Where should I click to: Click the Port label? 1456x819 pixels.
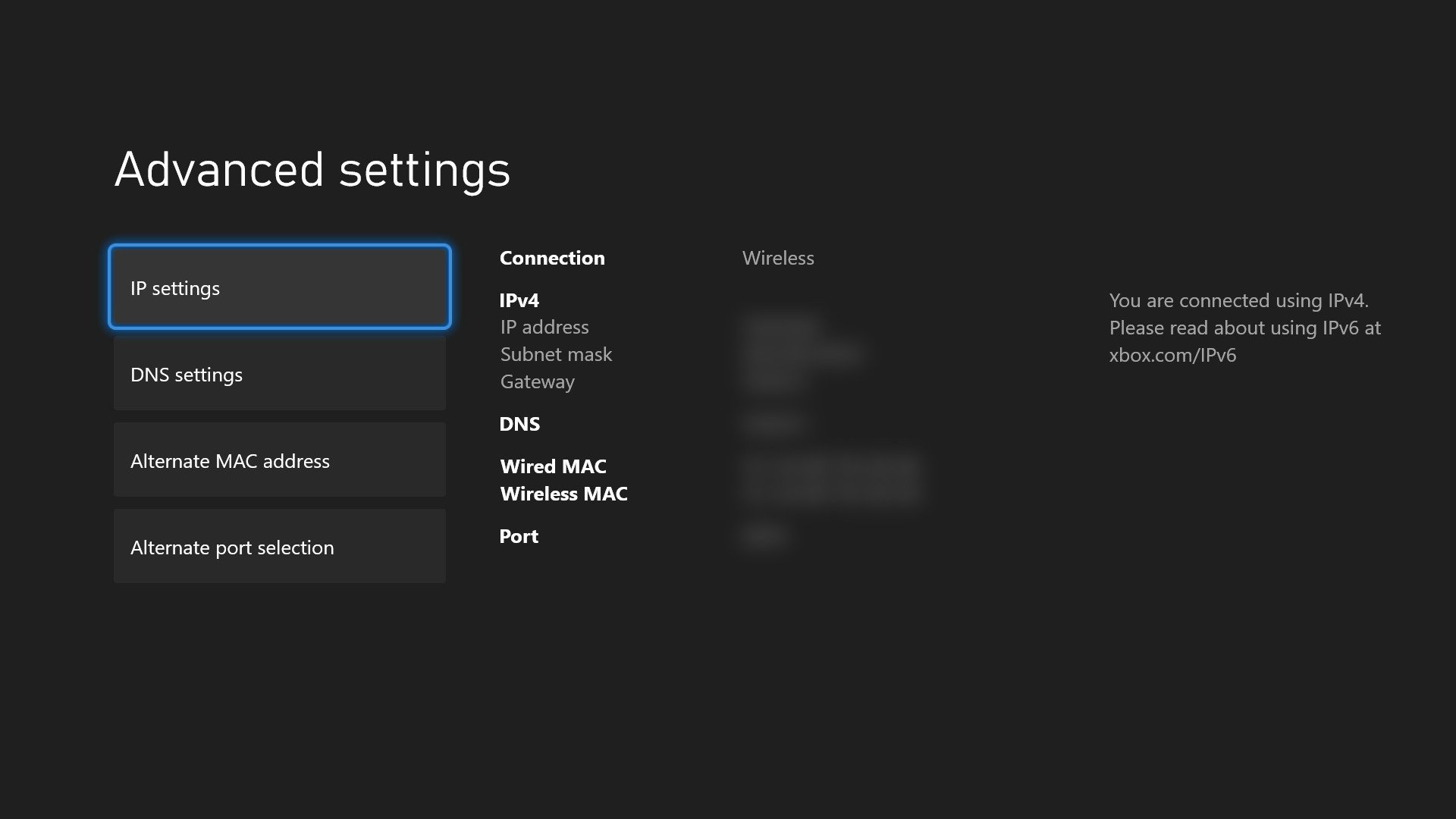click(518, 536)
